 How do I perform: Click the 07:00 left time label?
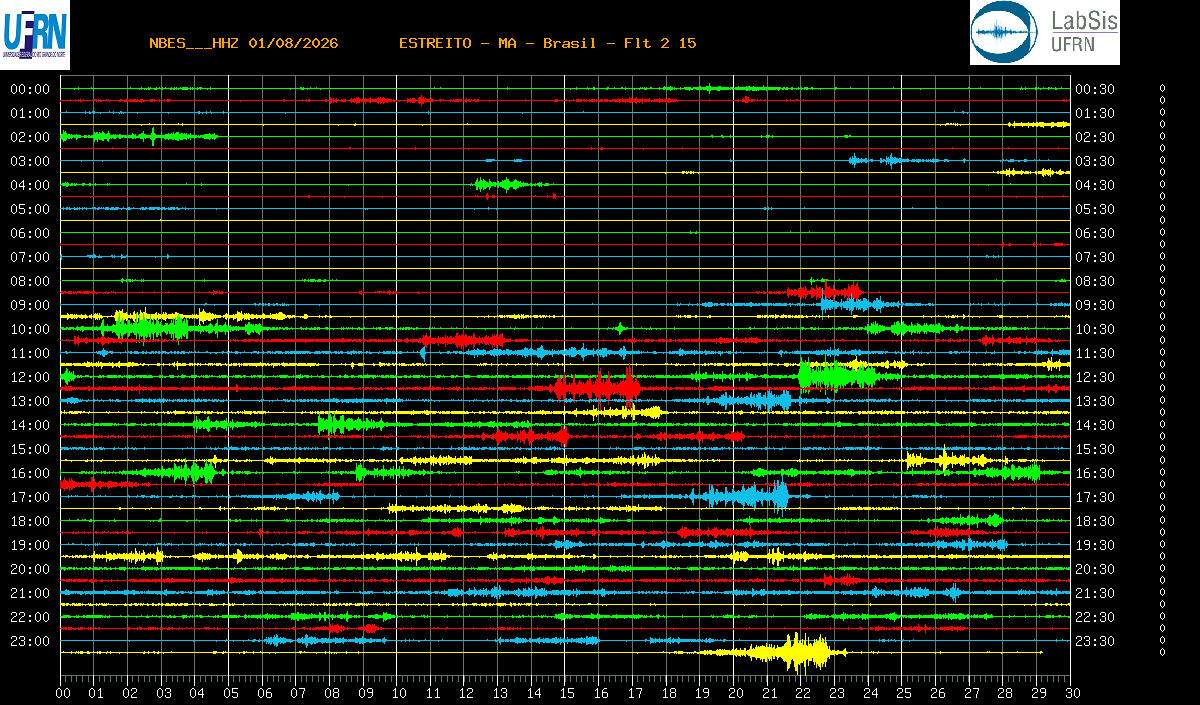pyautogui.click(x=30, y=257)
